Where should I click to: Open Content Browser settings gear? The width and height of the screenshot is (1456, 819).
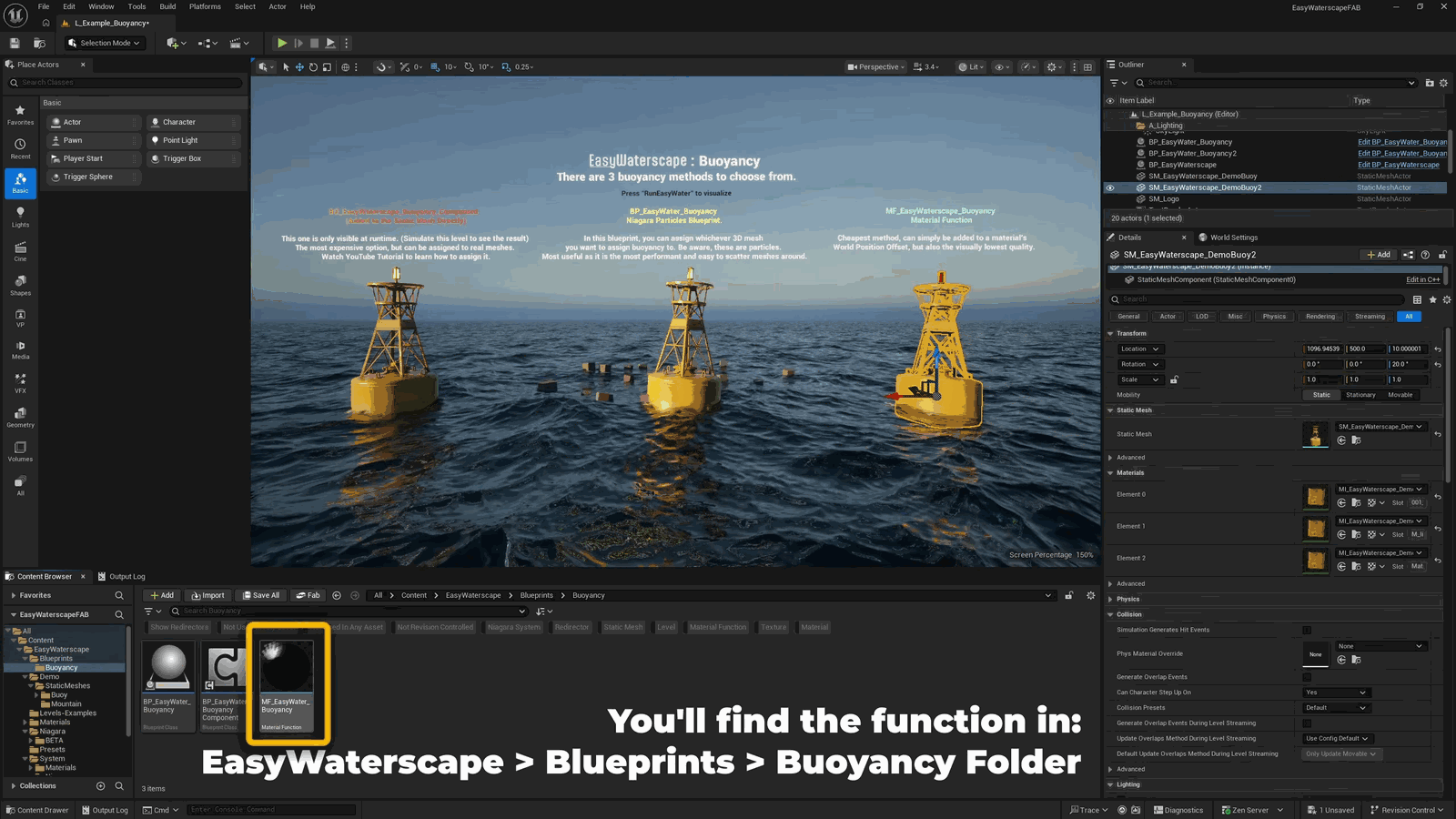tap(1090, 595)
